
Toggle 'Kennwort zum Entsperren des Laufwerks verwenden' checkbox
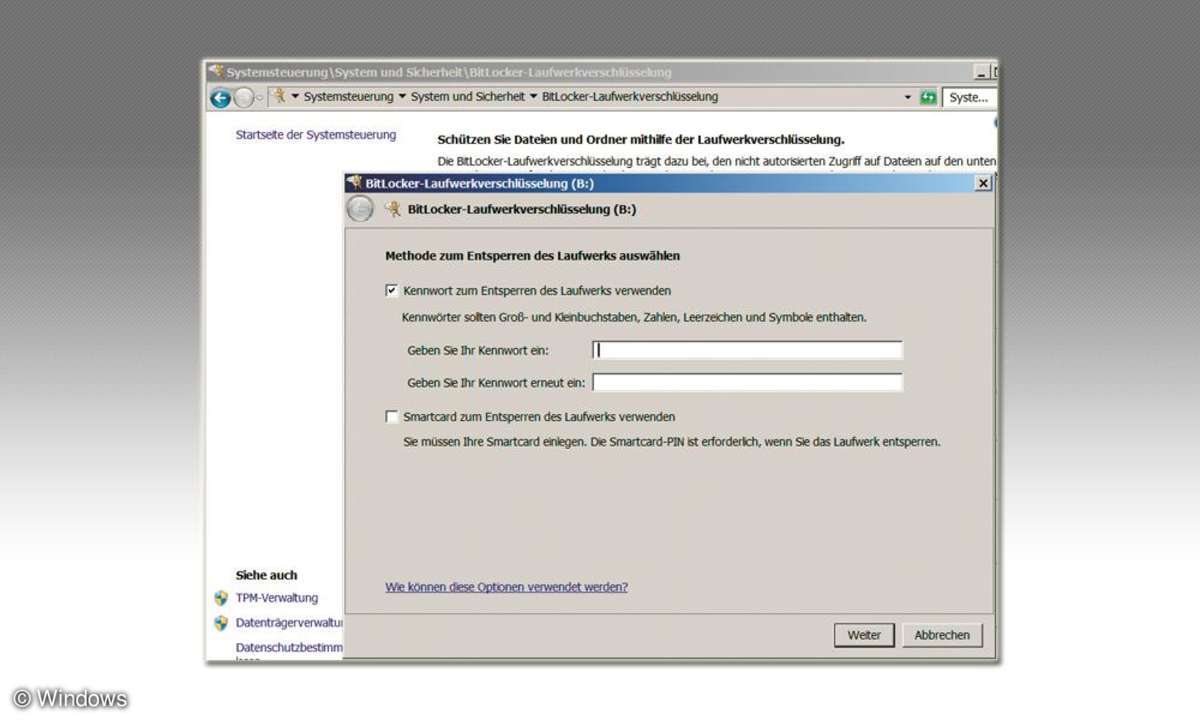391,291
